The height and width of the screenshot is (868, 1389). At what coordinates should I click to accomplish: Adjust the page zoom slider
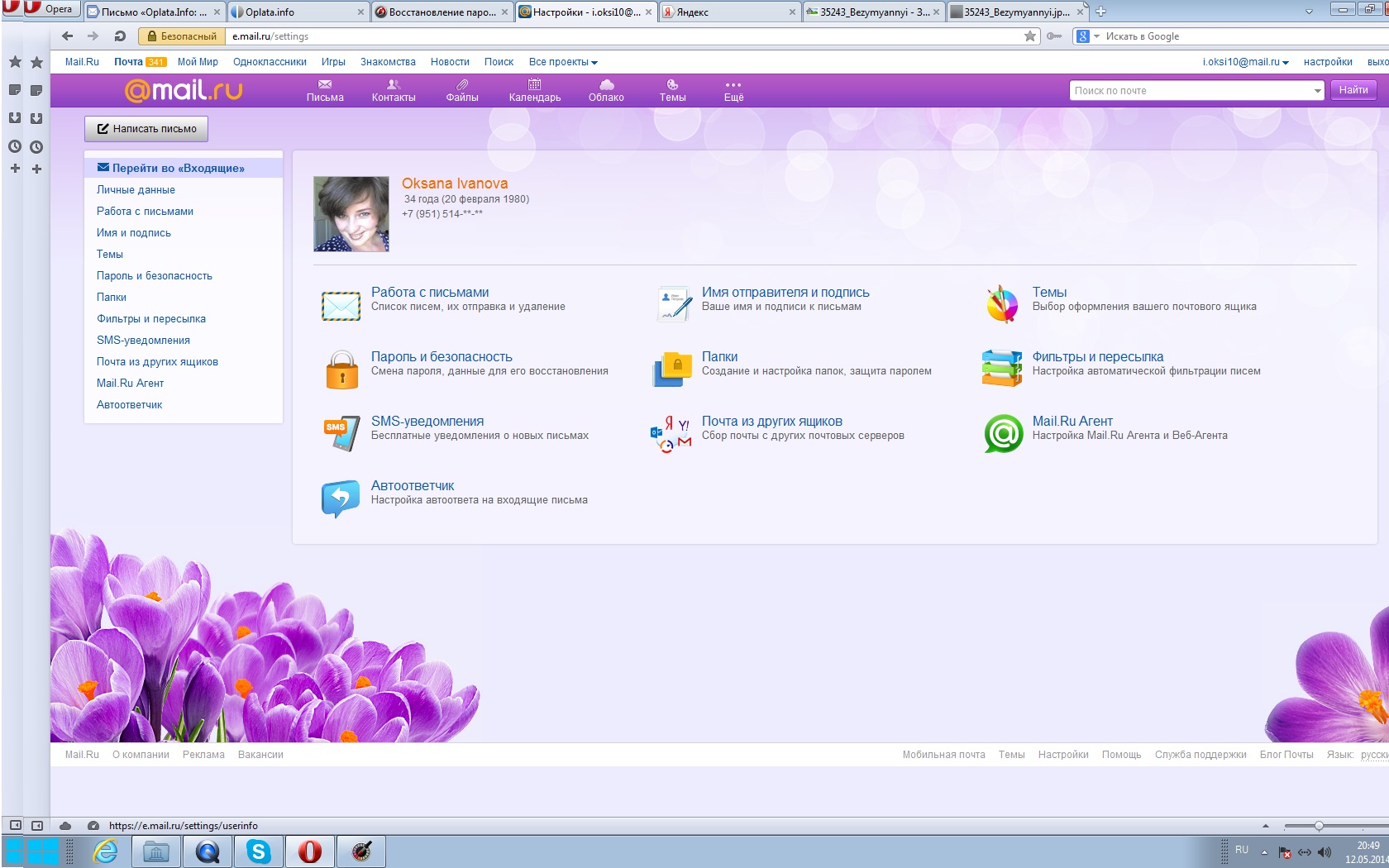1319,826
